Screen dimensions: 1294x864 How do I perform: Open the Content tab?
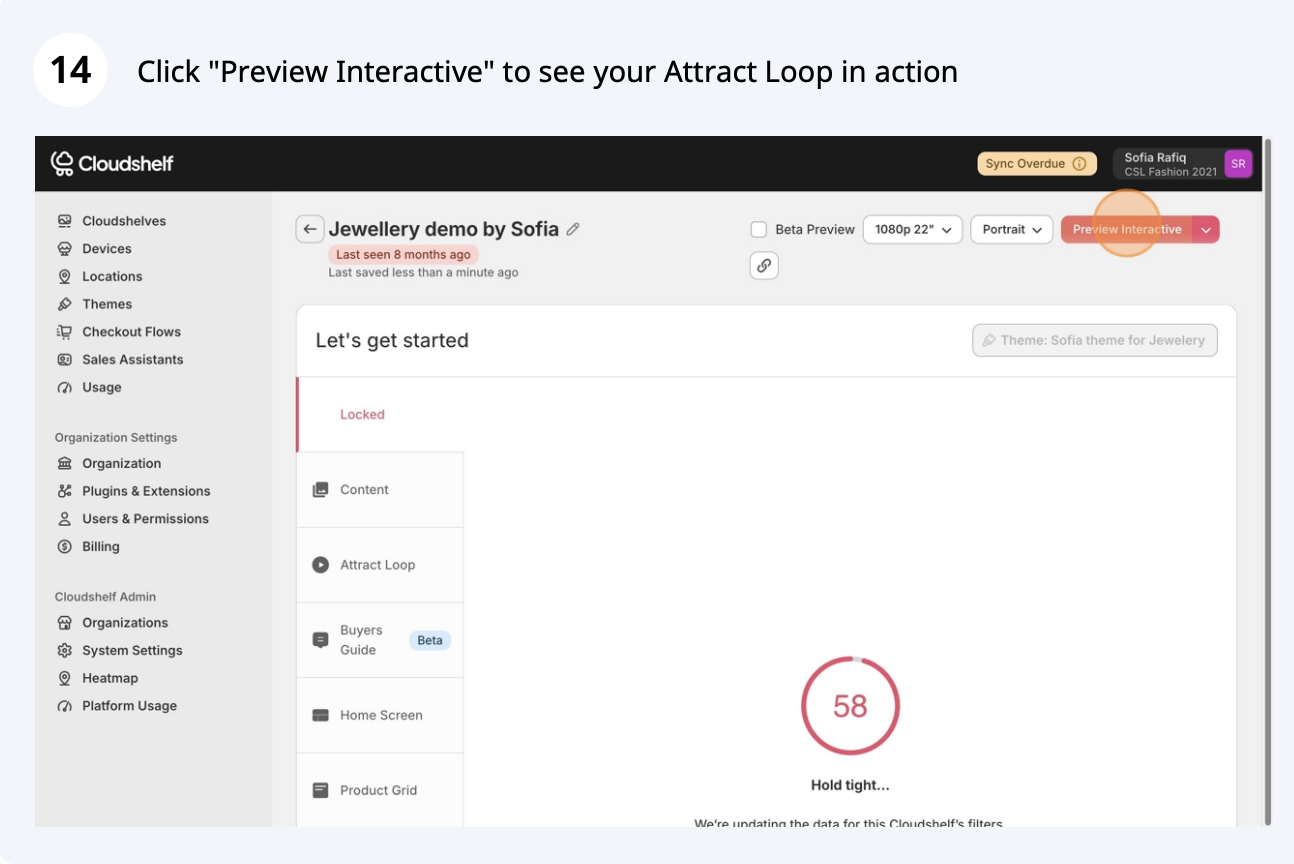point(364,490)
